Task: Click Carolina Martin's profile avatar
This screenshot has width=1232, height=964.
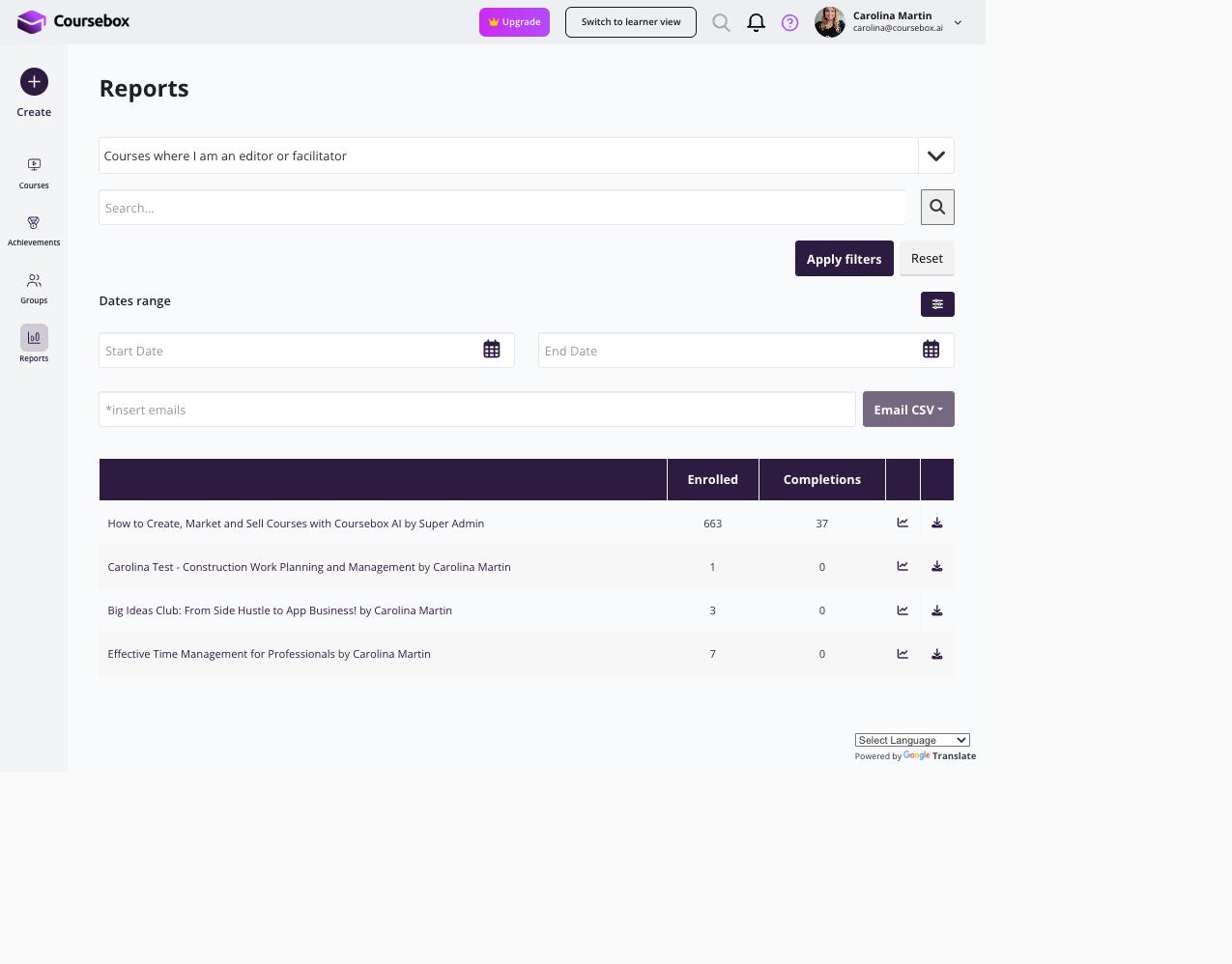Action: click(x=830, y=21)
